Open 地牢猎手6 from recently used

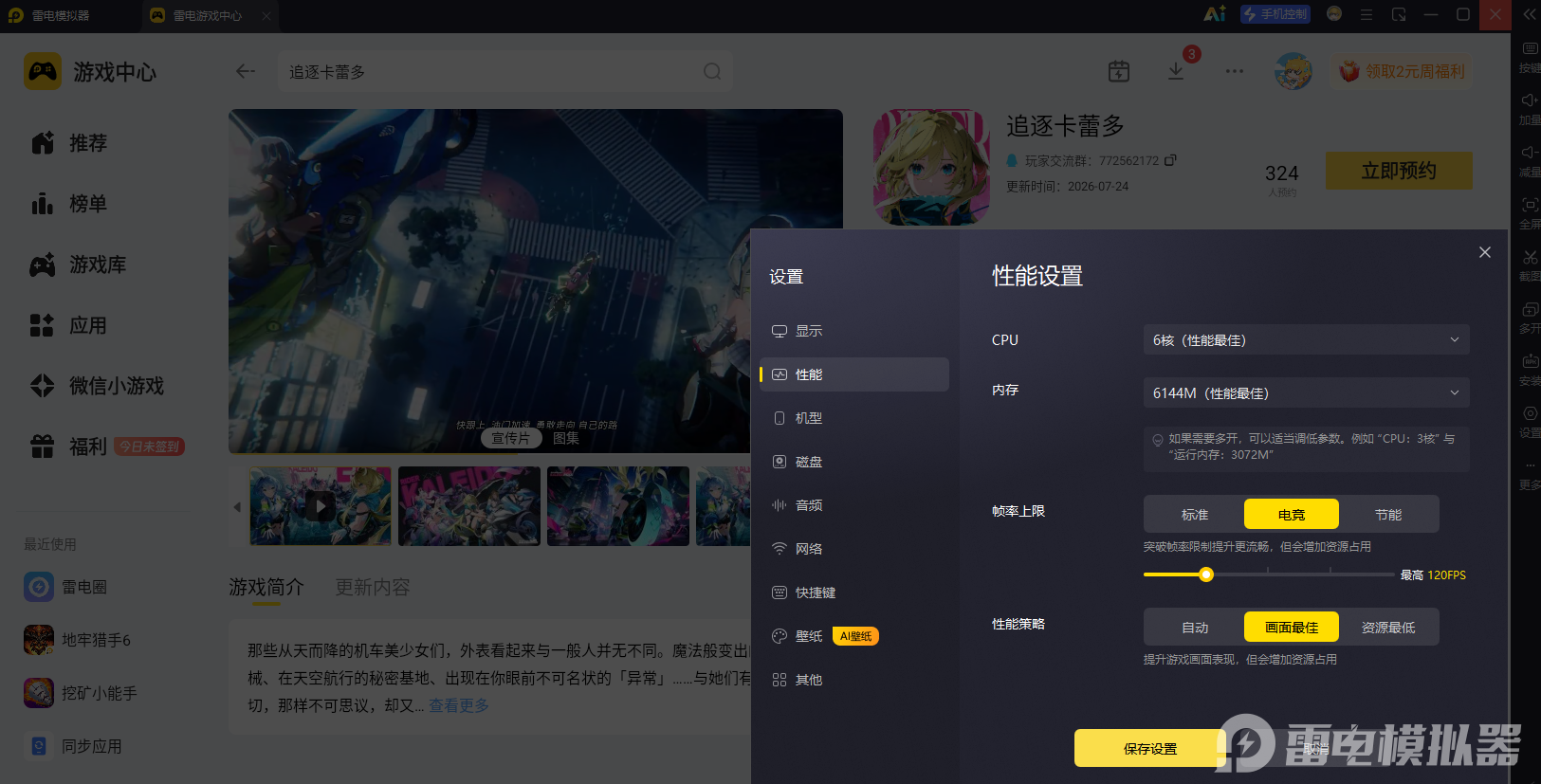coord(78,640)
